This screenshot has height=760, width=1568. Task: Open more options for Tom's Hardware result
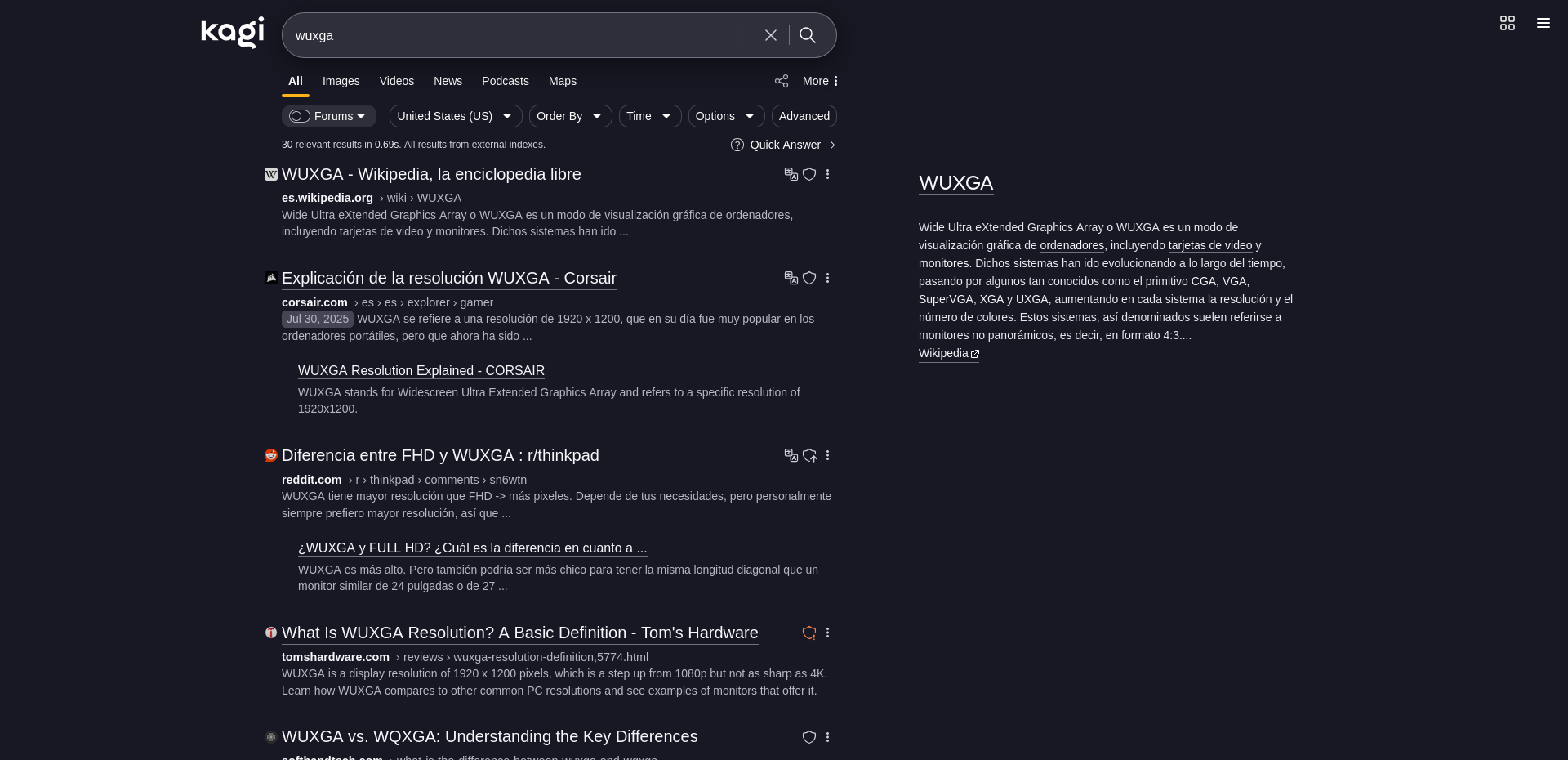pyautogui.click(x=827, y=633)
